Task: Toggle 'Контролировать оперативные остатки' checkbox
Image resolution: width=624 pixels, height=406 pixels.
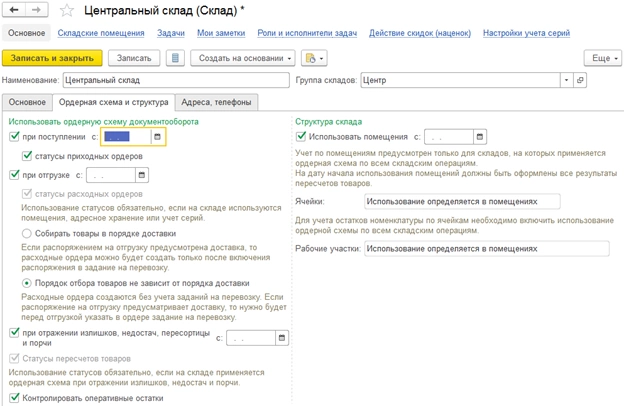Action: pyautogui.click(x=14, y=397)
